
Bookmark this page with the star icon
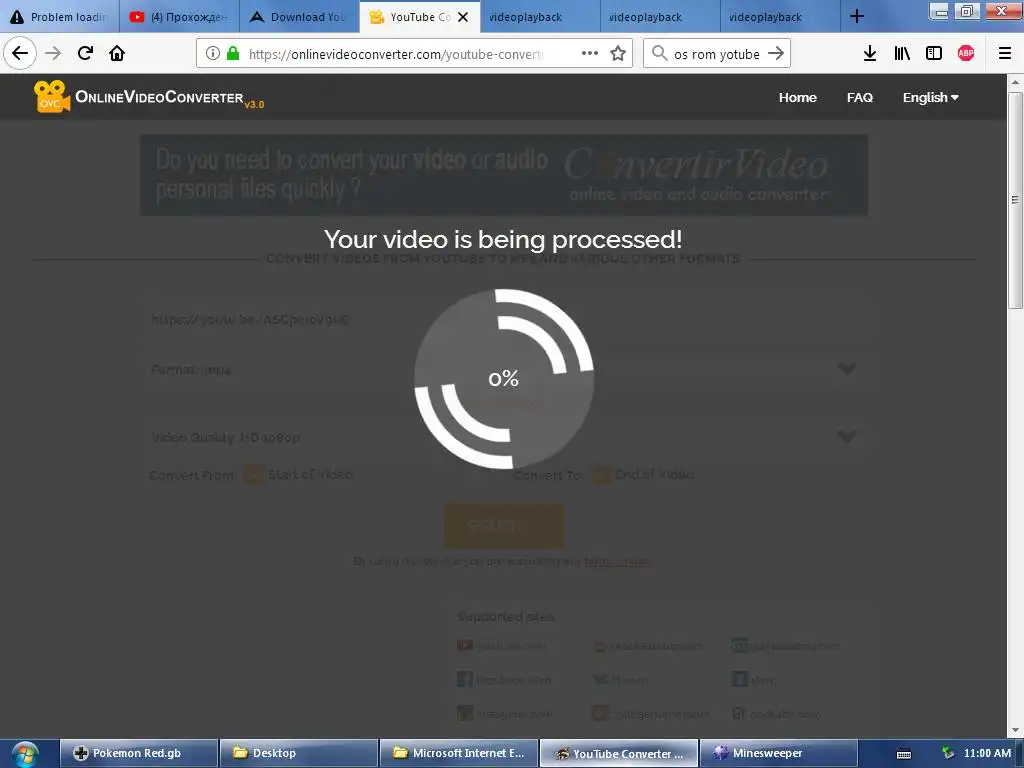click(x=618, y=53)
